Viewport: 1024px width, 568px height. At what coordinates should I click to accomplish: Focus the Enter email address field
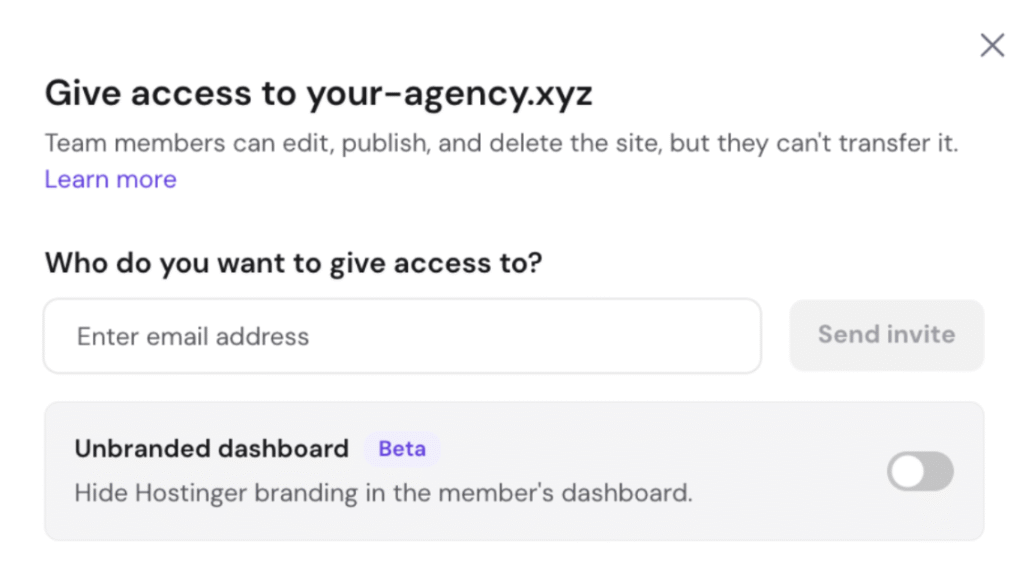[402, 336]
